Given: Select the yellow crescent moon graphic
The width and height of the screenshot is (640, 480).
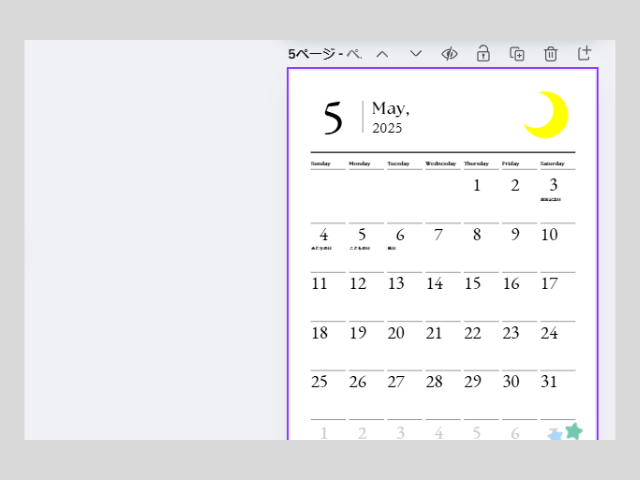Looking at the screenshot, I should click(x=546, y=115).
